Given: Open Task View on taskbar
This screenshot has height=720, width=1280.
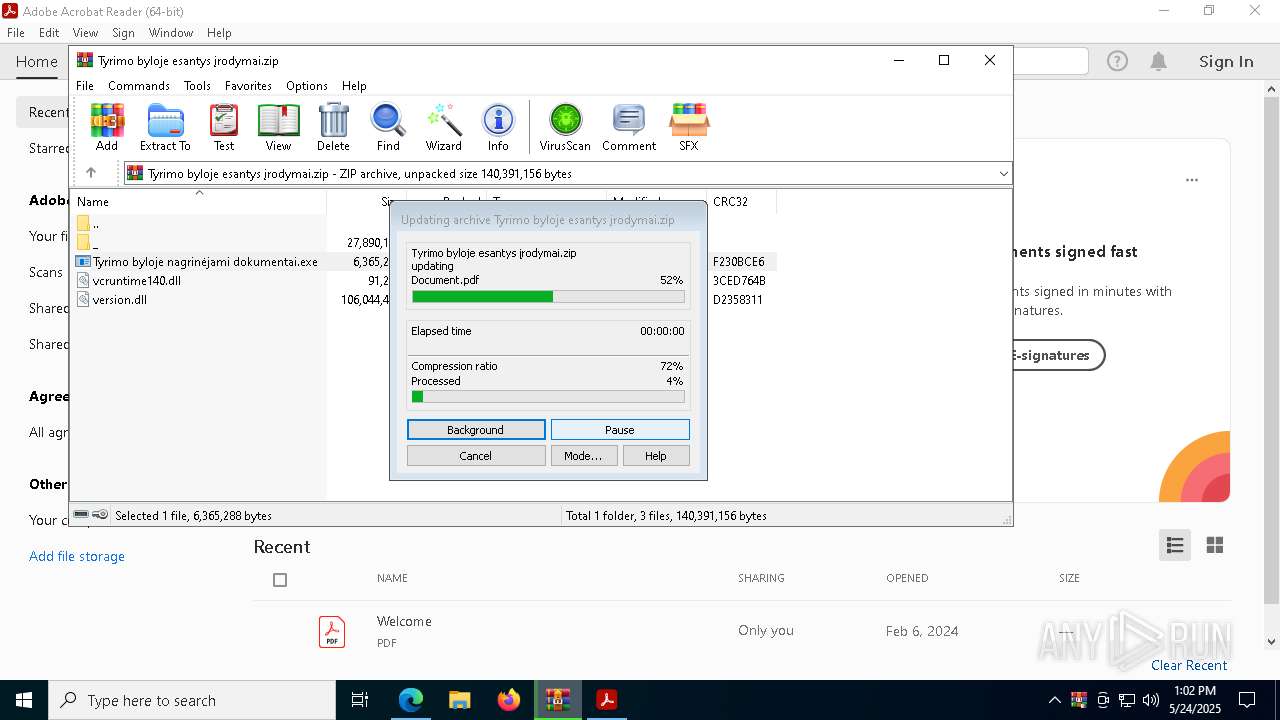Looking at the screenshot, I should 360,700.
